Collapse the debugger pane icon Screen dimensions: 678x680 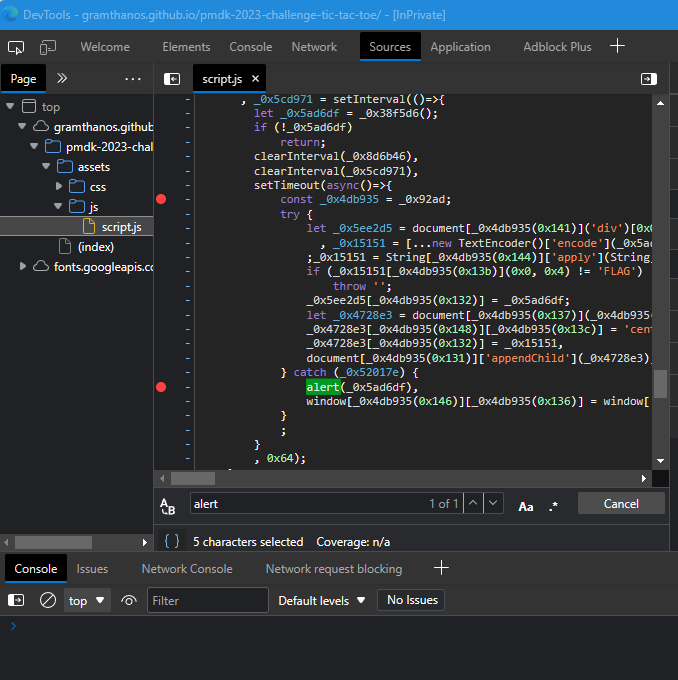click(648, 79)
